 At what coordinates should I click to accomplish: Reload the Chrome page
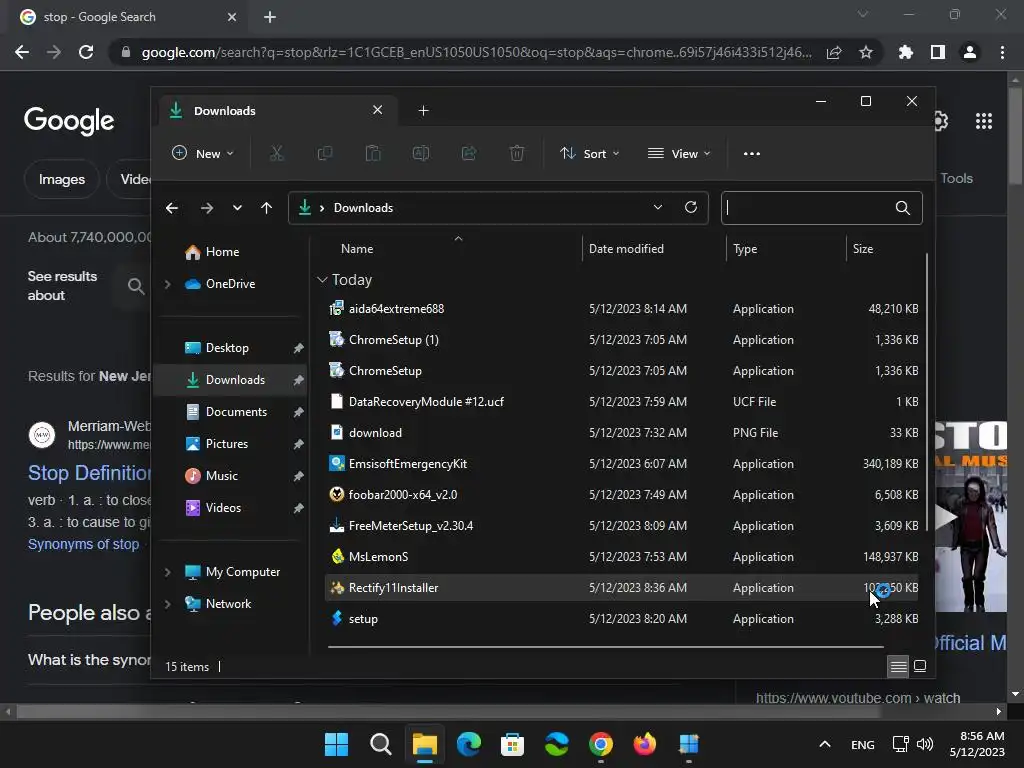86,52
